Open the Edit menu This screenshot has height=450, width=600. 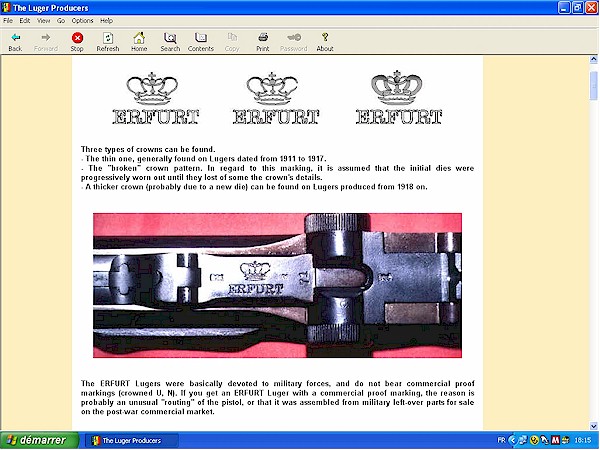pos(25,21)
